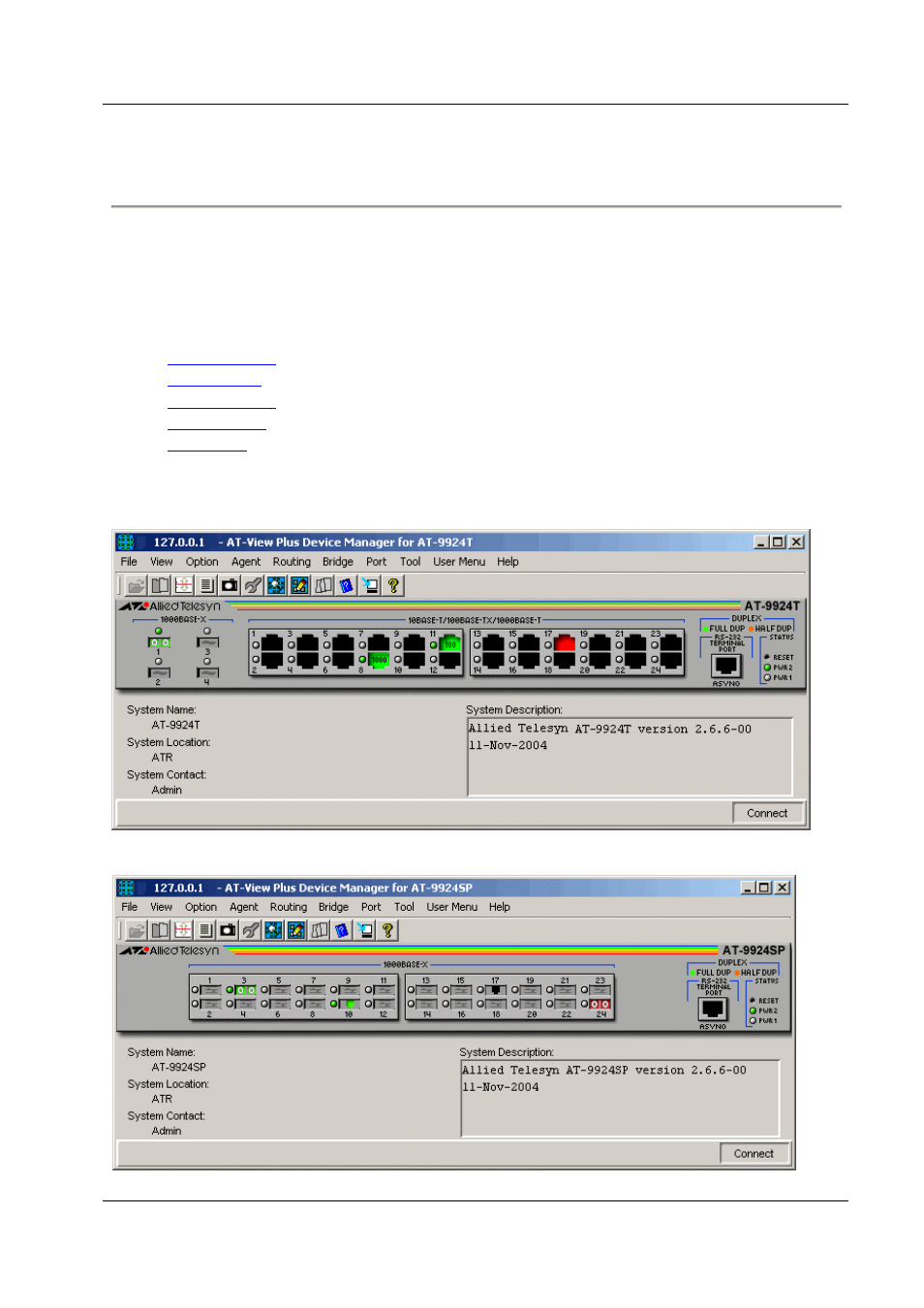This screenshot has height=1308, width=924.
Task: Click blue book icon in AT-9924T toolbar
Action: (346, 585)
